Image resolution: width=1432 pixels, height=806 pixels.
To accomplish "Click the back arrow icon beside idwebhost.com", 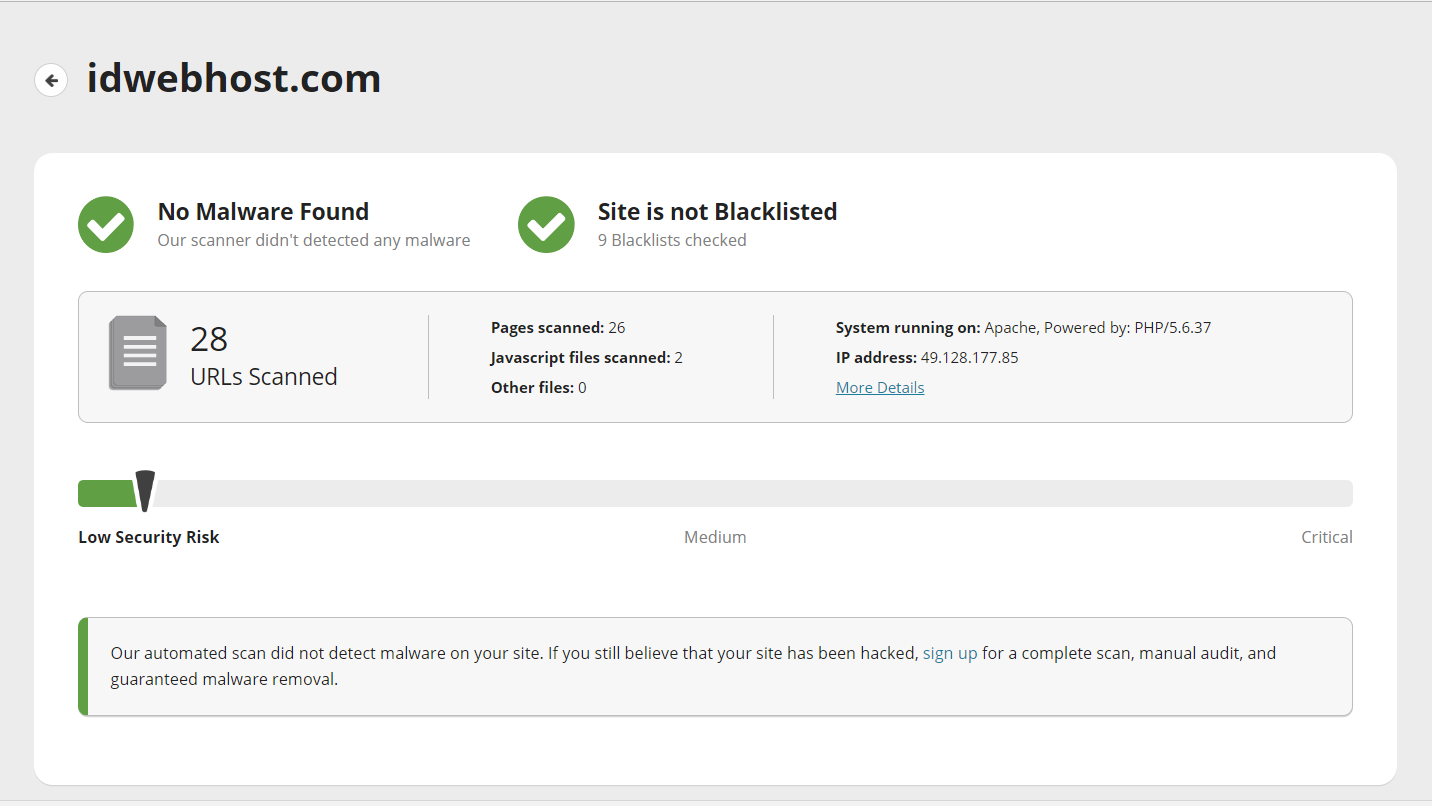I will 51,79.
